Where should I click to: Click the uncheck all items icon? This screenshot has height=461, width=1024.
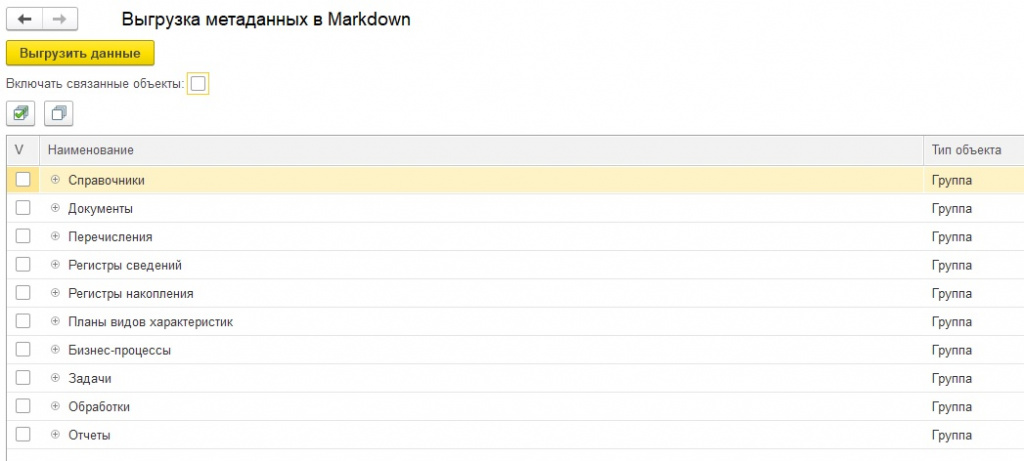point(58,113)
